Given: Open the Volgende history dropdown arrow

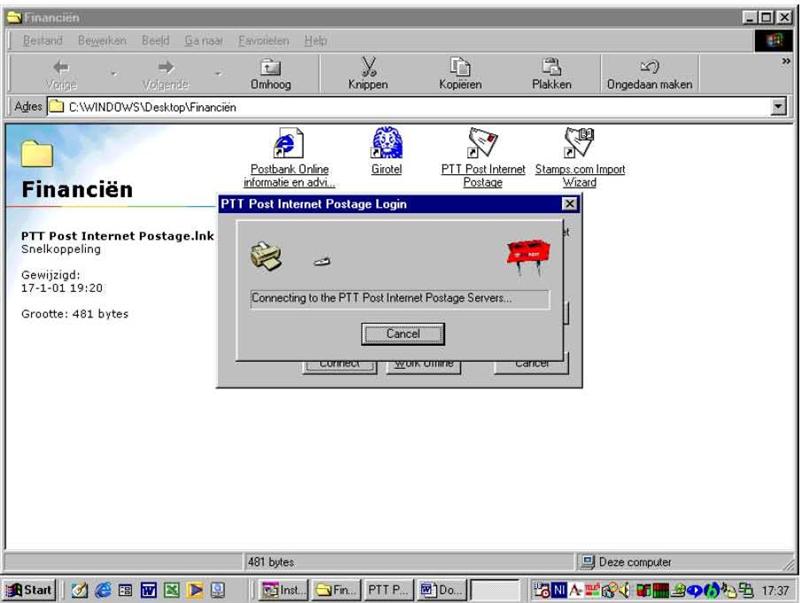Looking at the screenshot, I should coord(218,74).
